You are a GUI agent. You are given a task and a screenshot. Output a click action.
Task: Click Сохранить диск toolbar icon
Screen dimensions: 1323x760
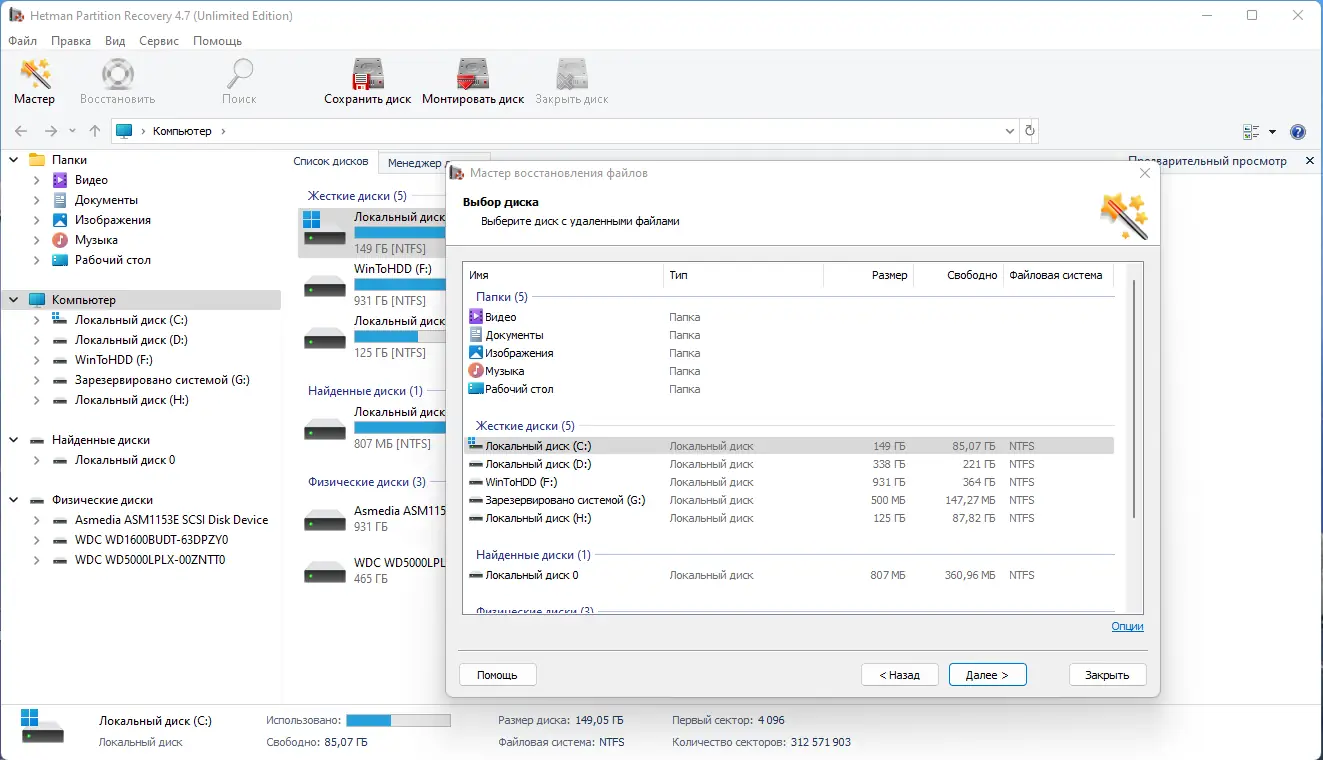[368, 75]
